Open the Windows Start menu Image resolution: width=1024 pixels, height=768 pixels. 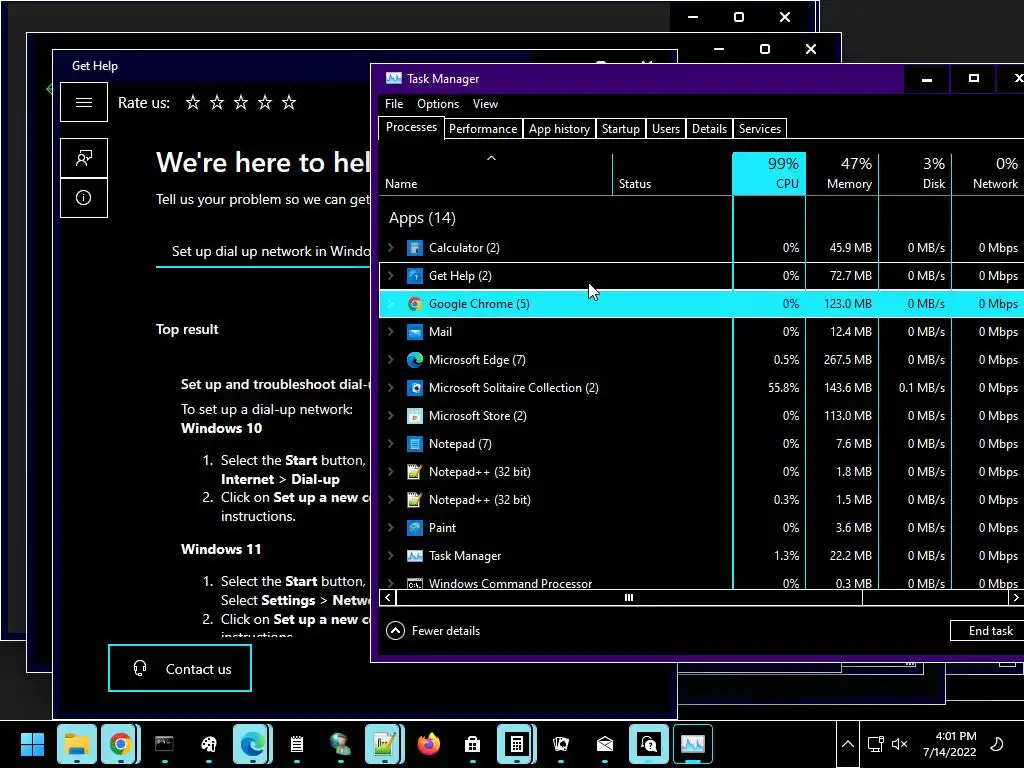point(32,744)
